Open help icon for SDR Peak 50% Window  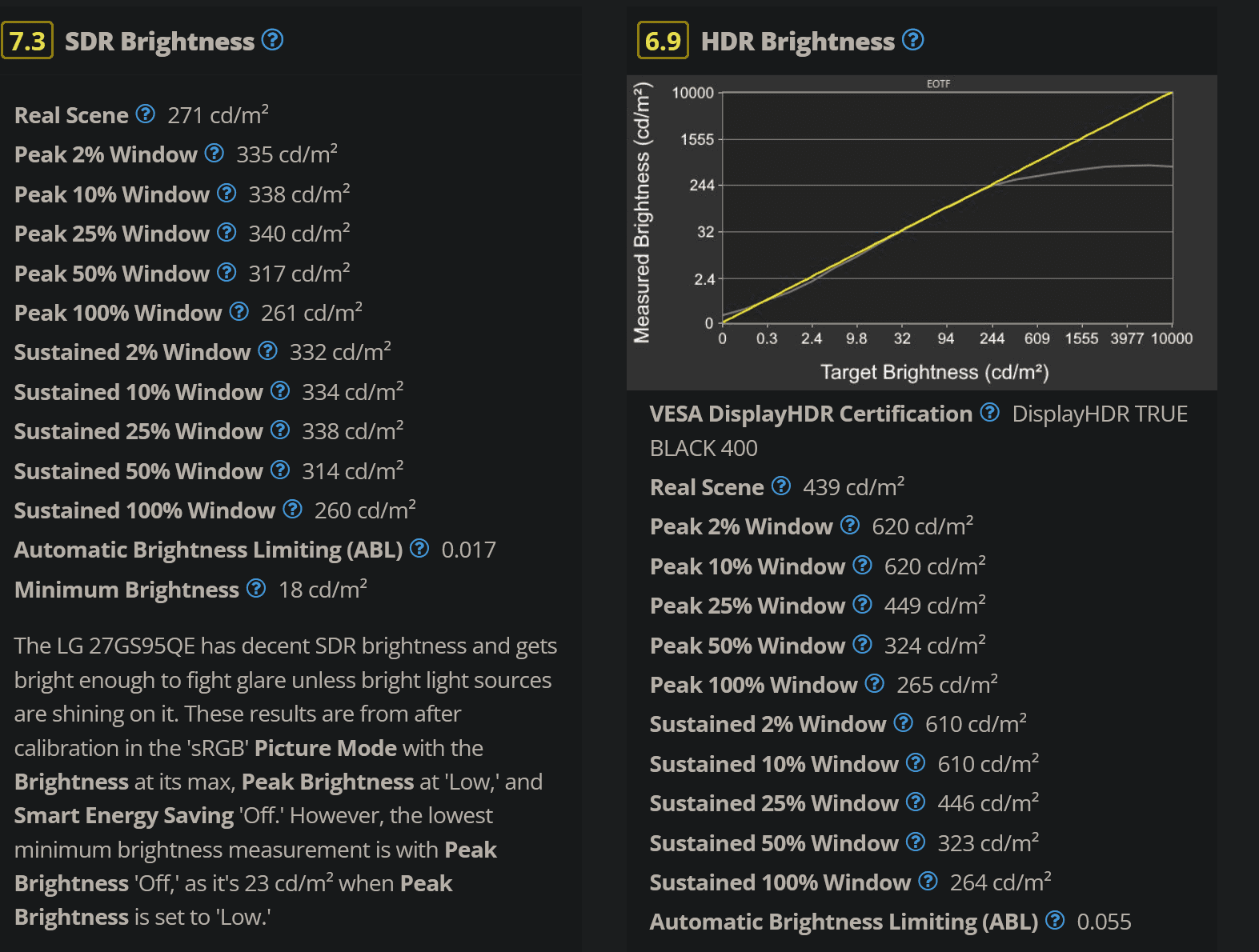point(227,272)
